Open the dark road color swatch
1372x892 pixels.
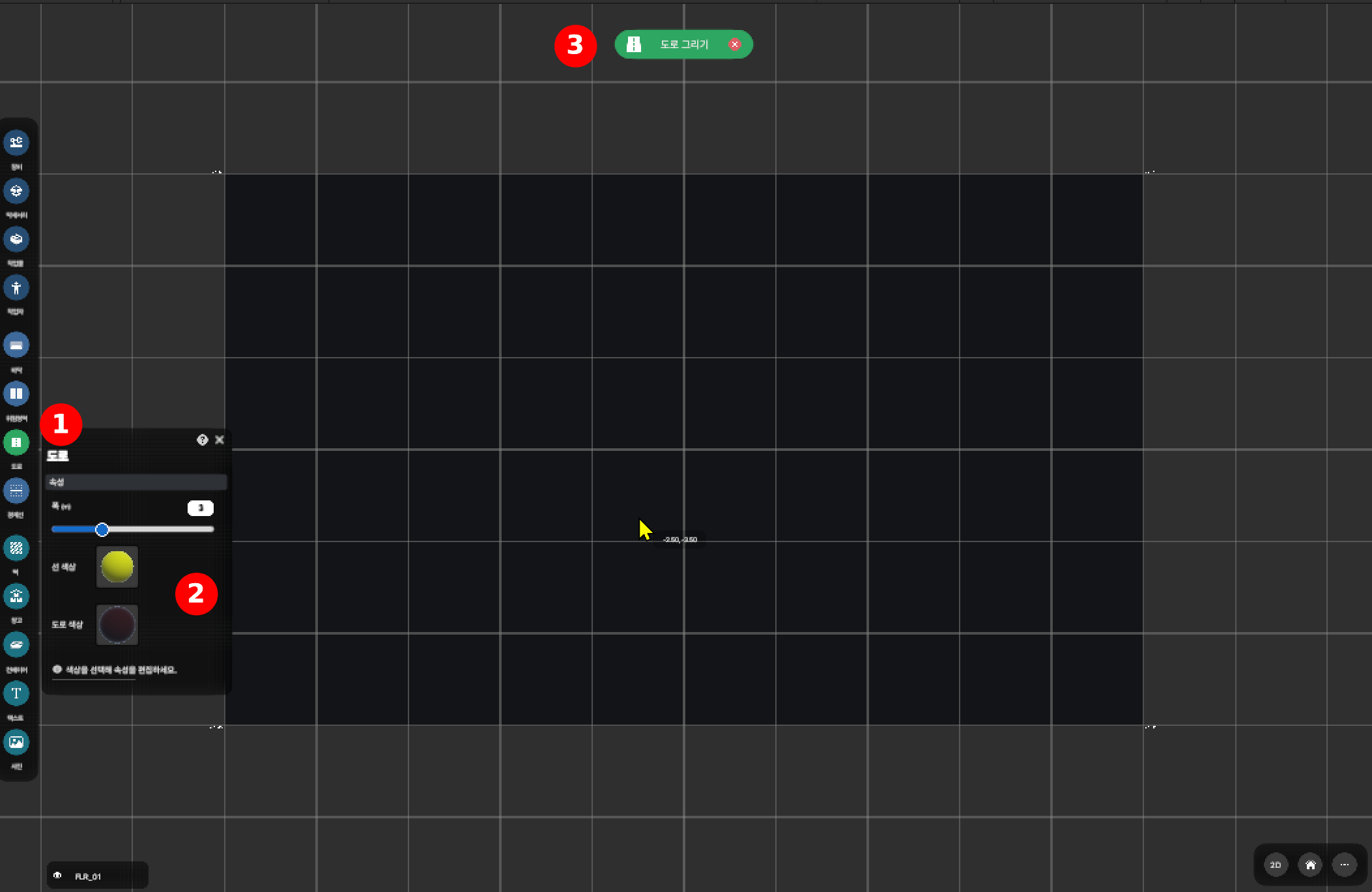pyautogui.click(x=117, y=625)
